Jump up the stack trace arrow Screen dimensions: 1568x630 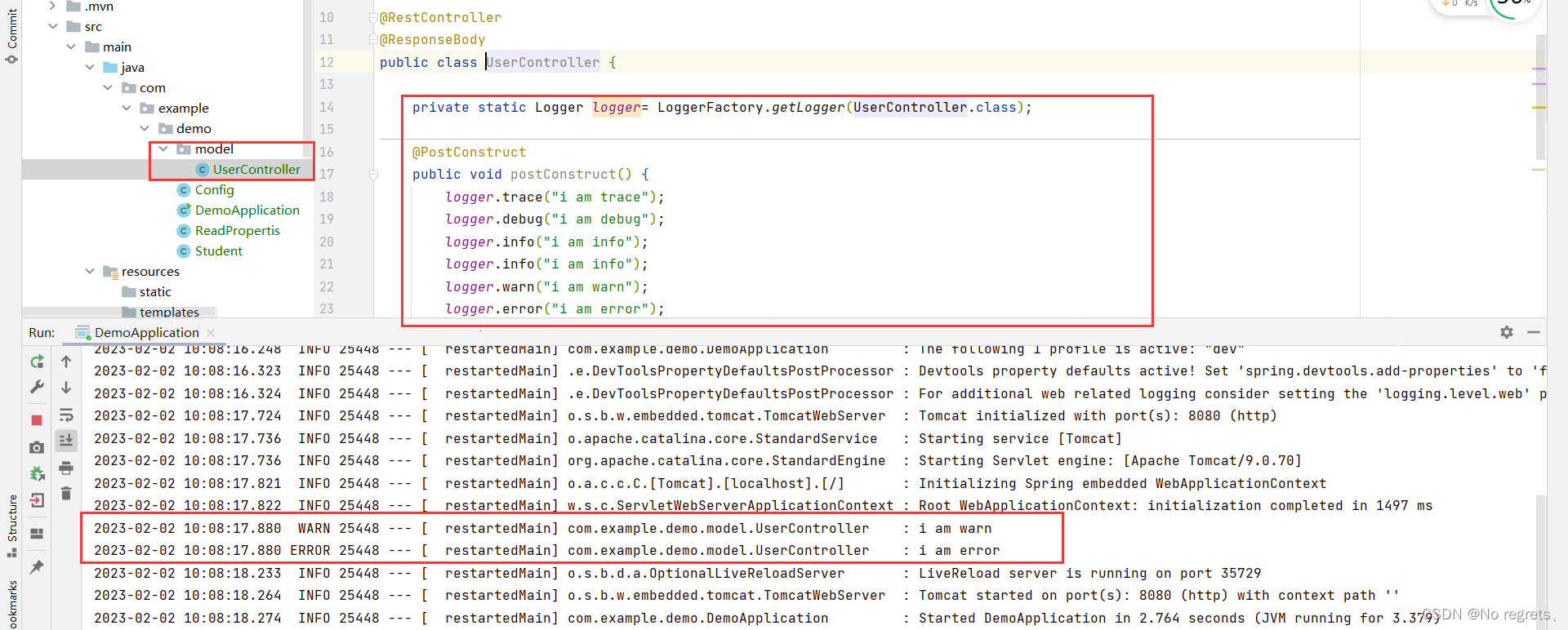[x=66, y=362]
